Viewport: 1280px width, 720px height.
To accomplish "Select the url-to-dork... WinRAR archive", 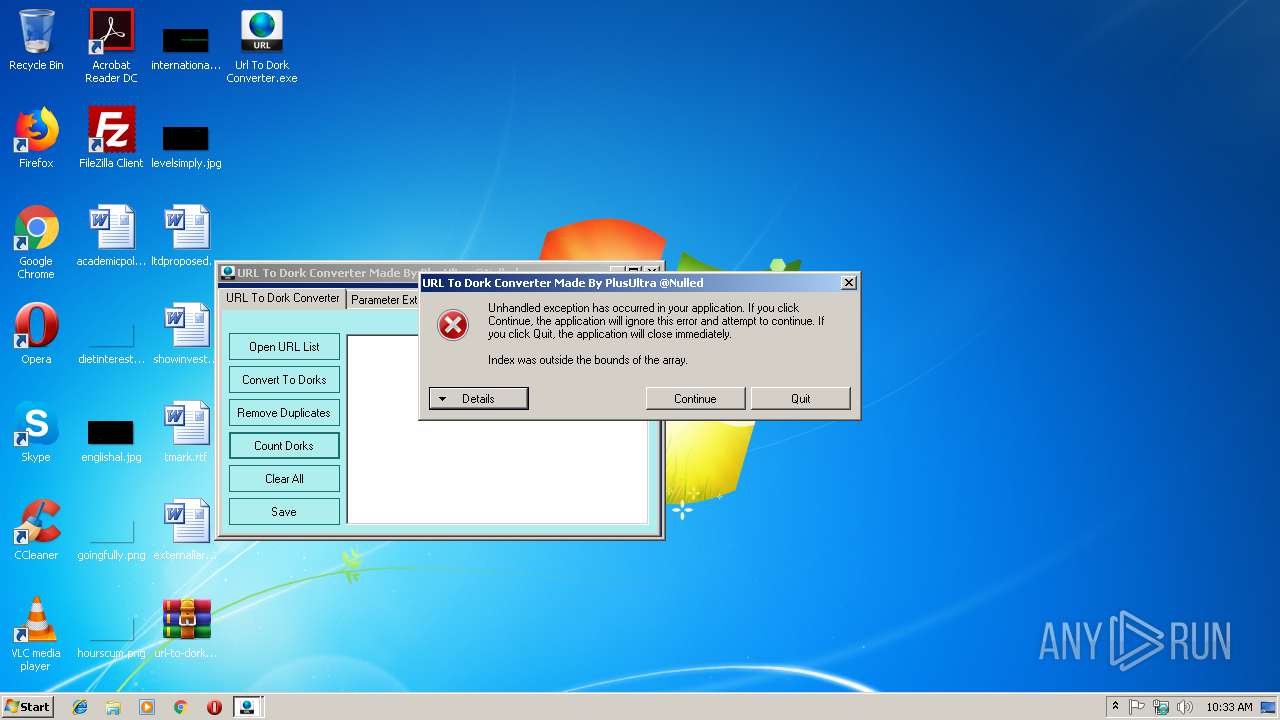I will pyautogui.click(x=186, y=628).
